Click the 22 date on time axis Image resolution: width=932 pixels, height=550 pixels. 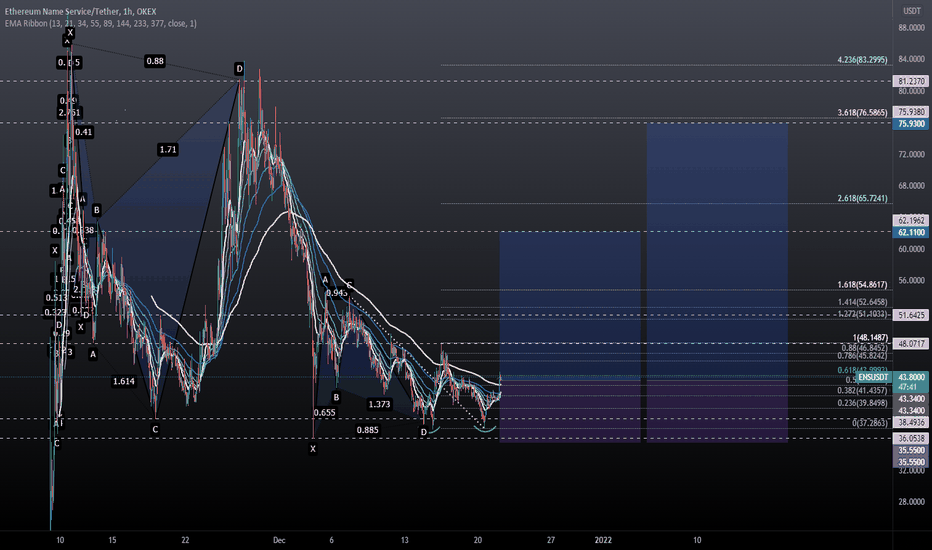point(185,540)
